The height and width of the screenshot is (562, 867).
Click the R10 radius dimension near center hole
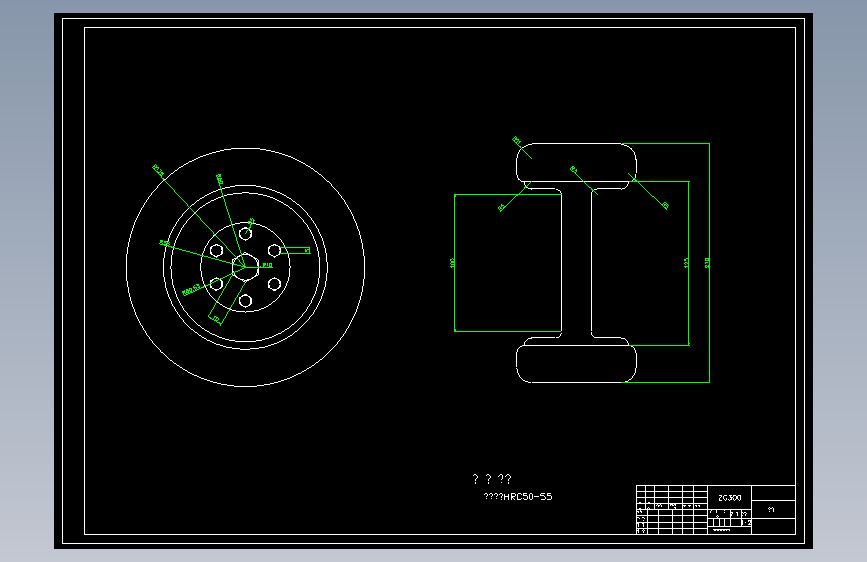(x=267, y=266)
